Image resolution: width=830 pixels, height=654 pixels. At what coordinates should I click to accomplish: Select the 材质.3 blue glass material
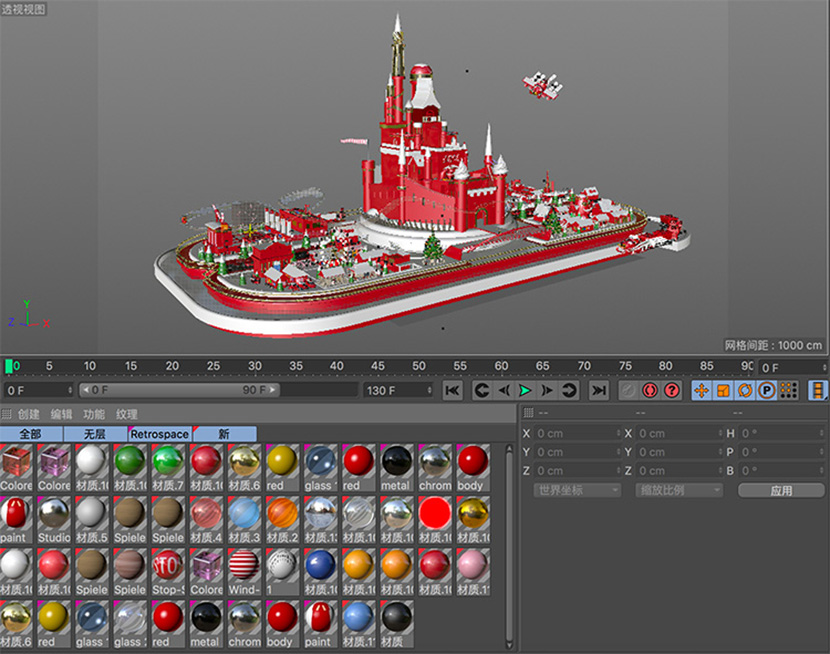click(x=244, y=520)
